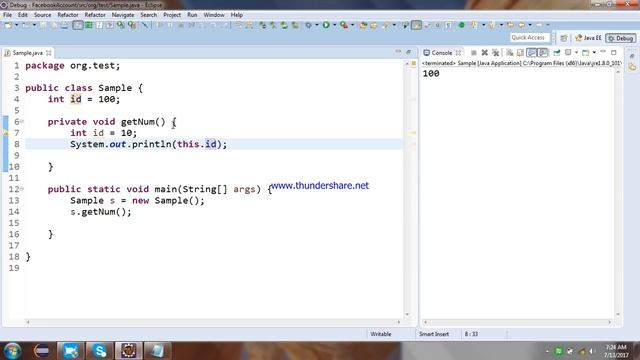Open the Window menu

pyautogui.click(x=214, y=15)
